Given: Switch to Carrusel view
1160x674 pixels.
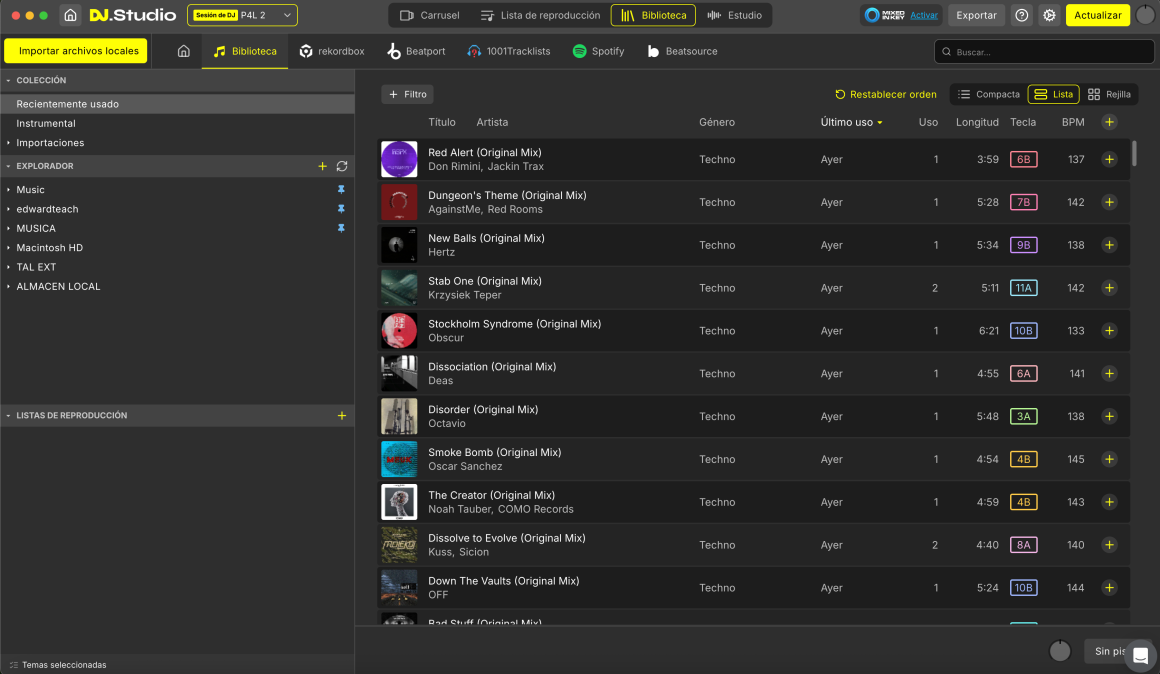Looking at the screenshot, I should pos(430,15).
